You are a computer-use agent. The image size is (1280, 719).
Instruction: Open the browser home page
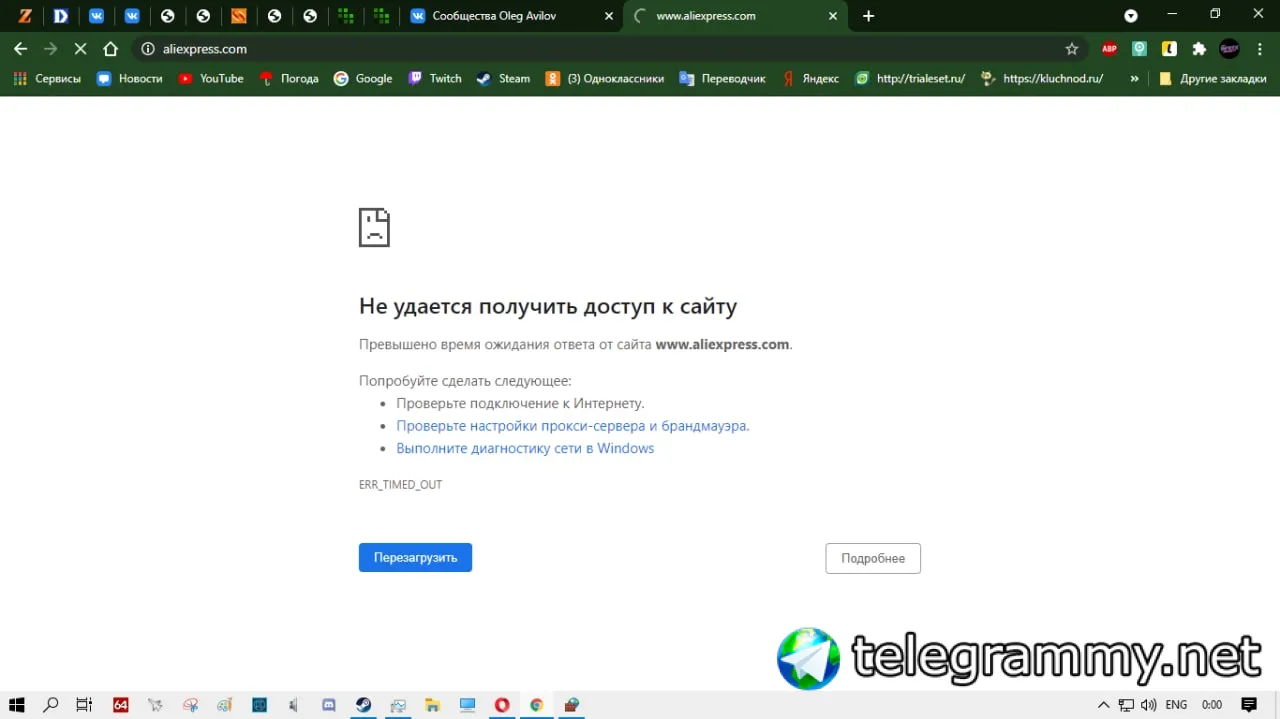111,48
